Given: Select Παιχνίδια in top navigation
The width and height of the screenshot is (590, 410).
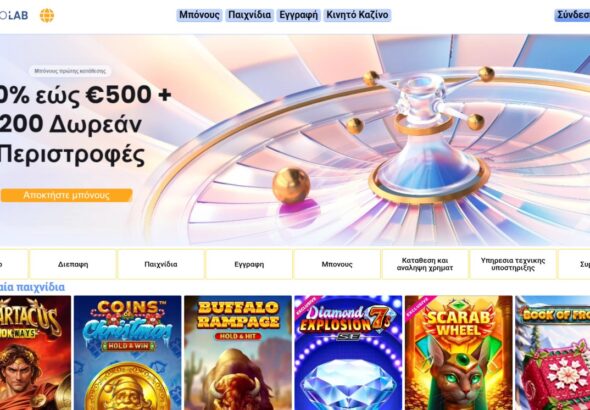Looking at the screenshot, I should pos(249,15).
